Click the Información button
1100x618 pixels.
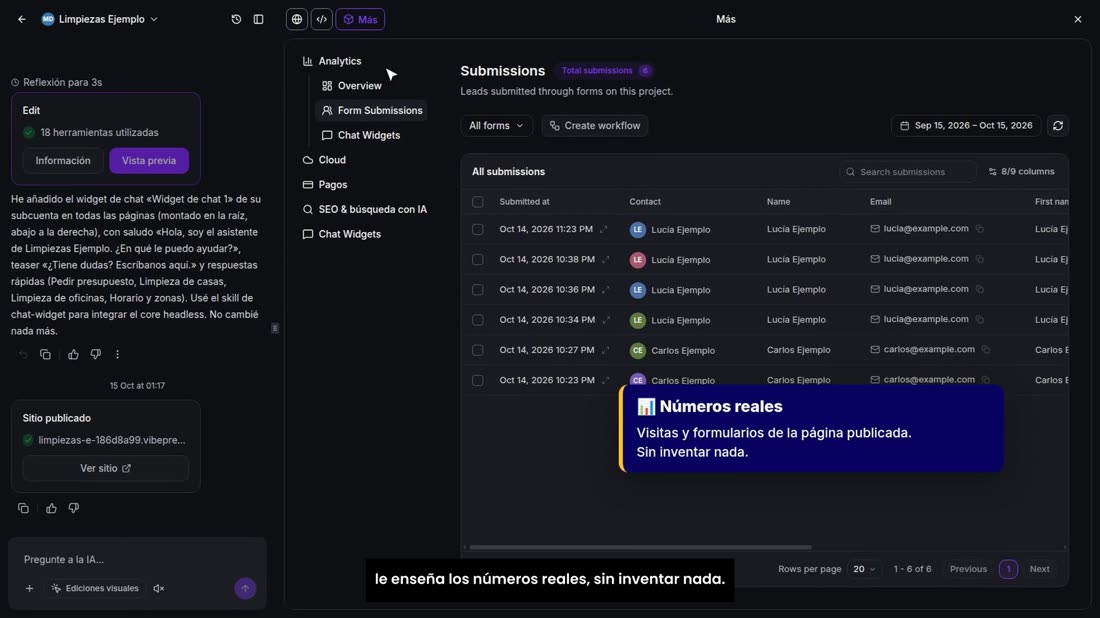63,161
